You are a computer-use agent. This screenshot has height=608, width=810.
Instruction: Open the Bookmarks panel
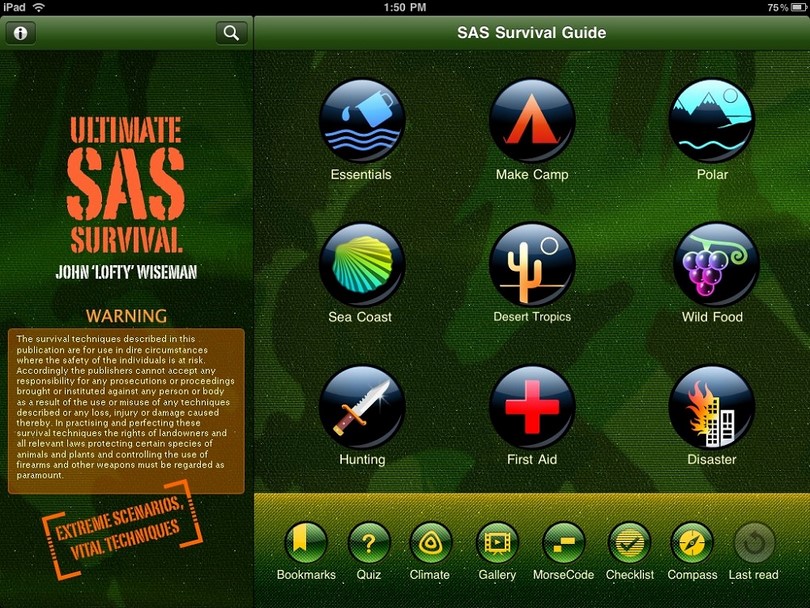point(306,545)
